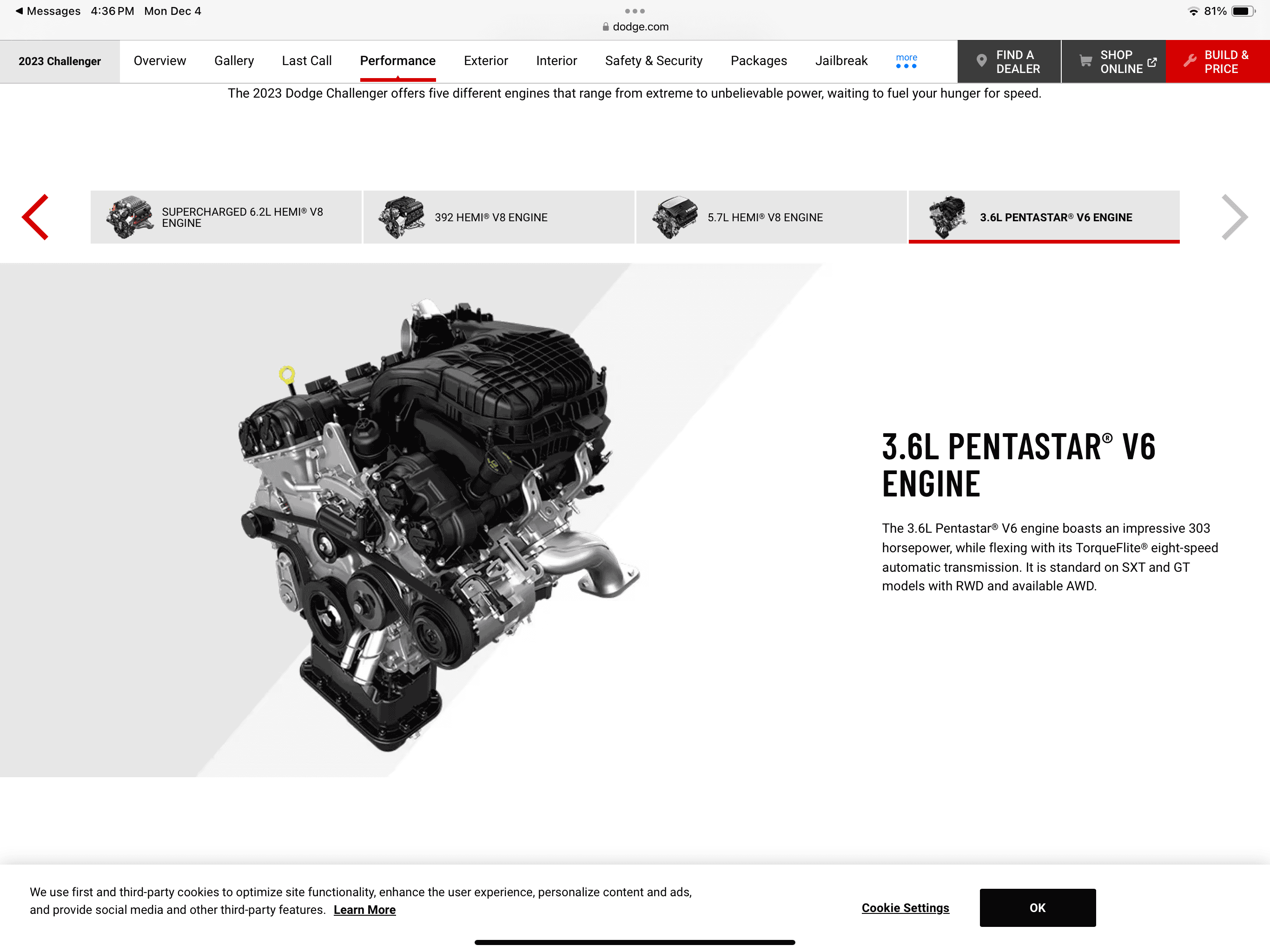Go to the Interior tab

[556, 61]
